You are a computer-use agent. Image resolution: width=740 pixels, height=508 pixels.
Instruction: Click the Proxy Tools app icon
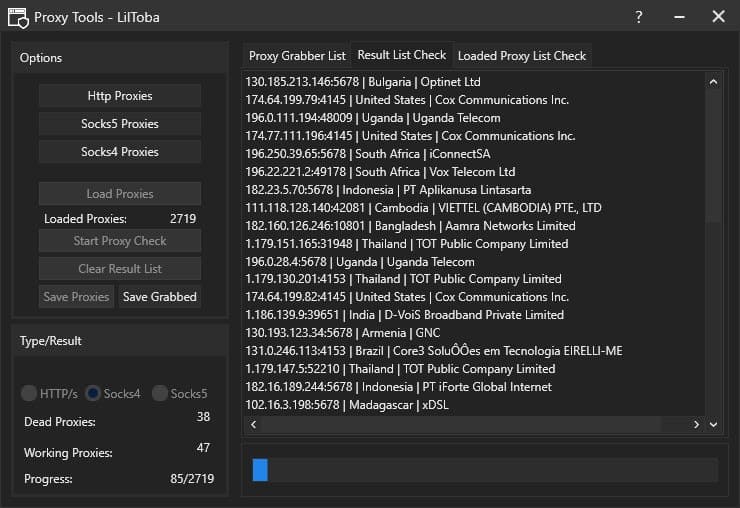tap(18, 18)
